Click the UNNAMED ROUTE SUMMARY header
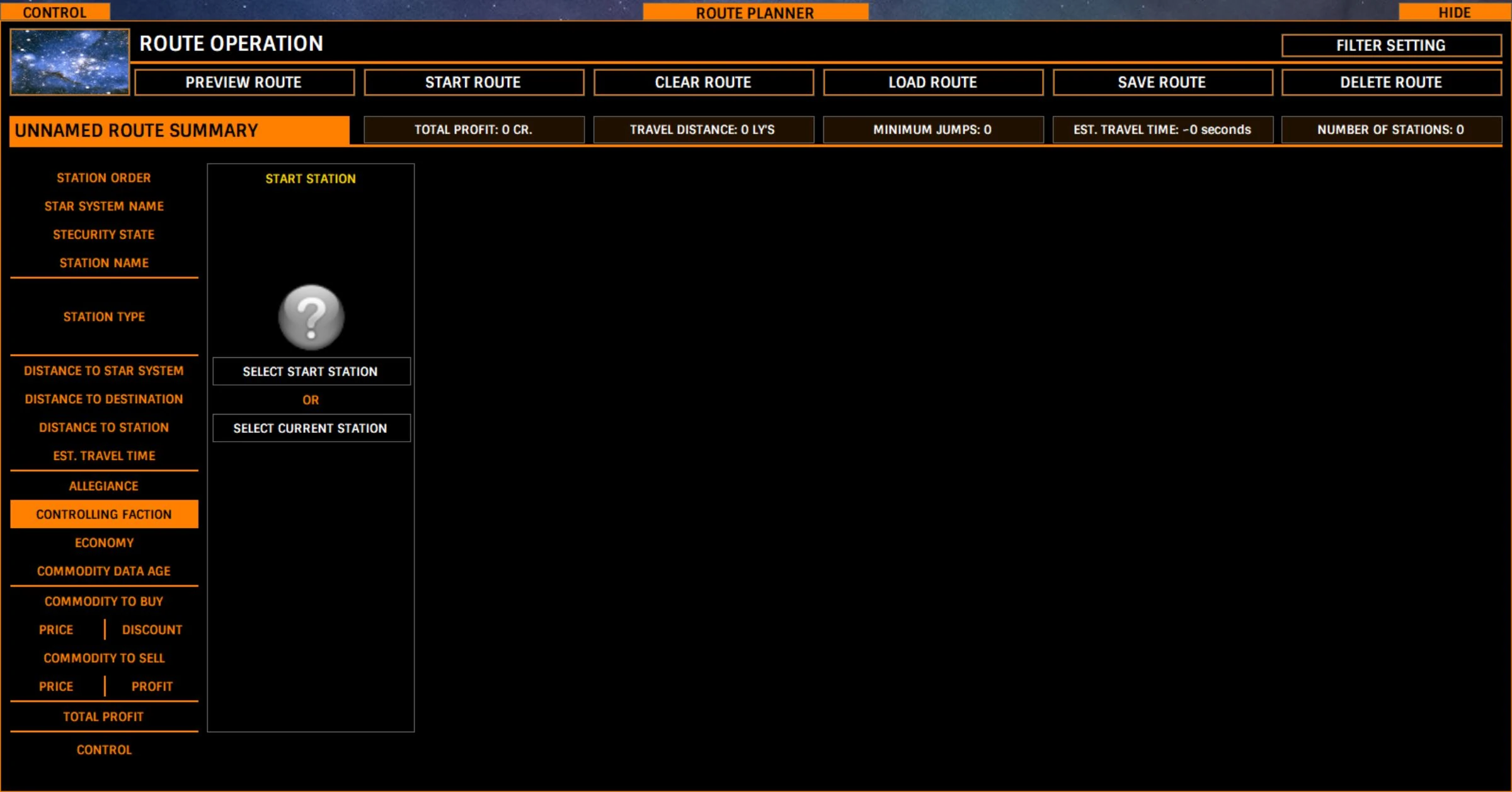 coord(180,130)
